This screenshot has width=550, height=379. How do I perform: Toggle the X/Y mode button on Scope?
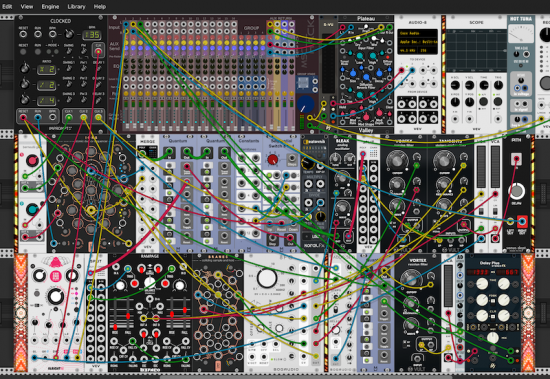484,102
